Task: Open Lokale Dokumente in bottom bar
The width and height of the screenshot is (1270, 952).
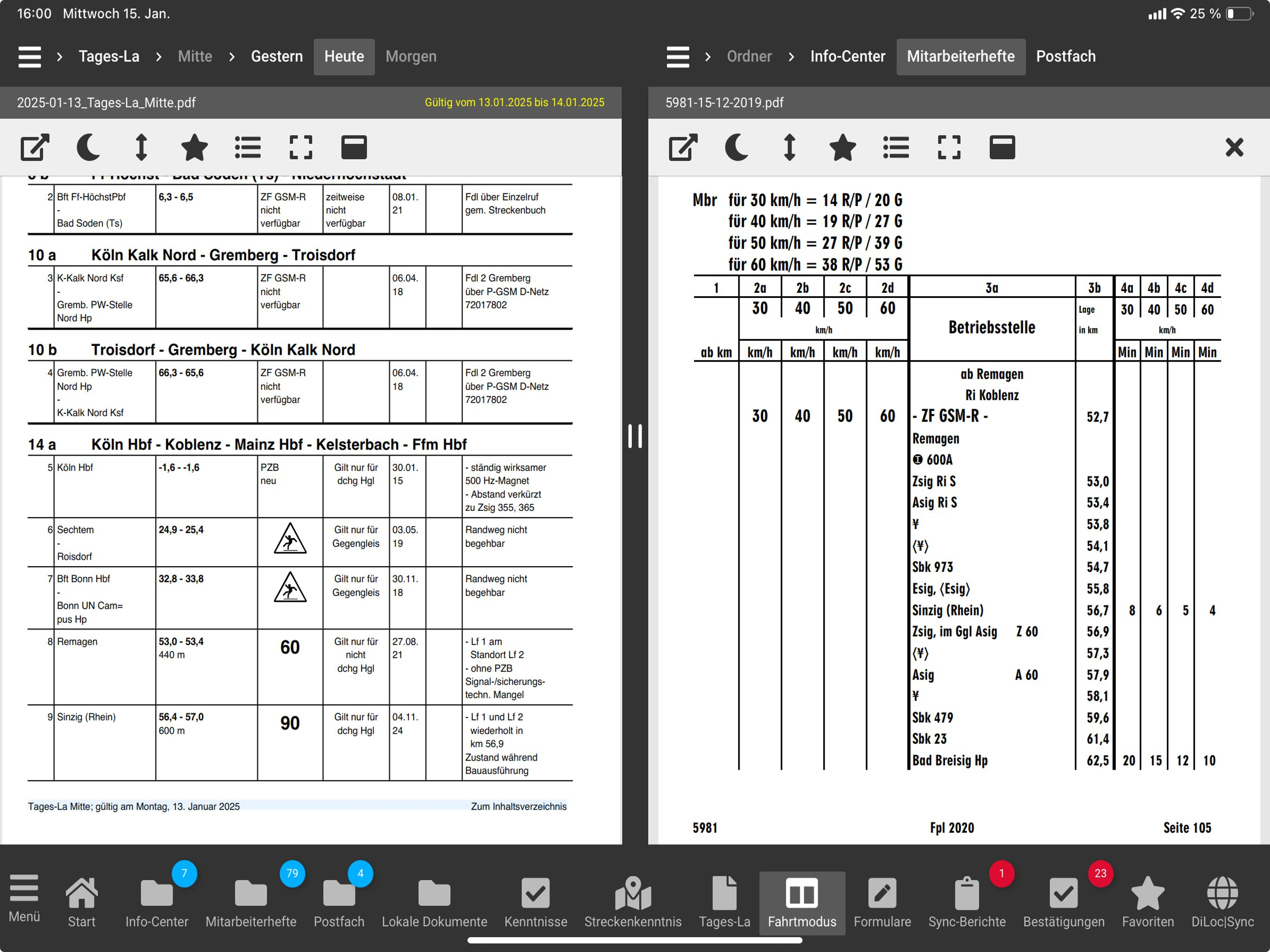Action: (434, 902)
